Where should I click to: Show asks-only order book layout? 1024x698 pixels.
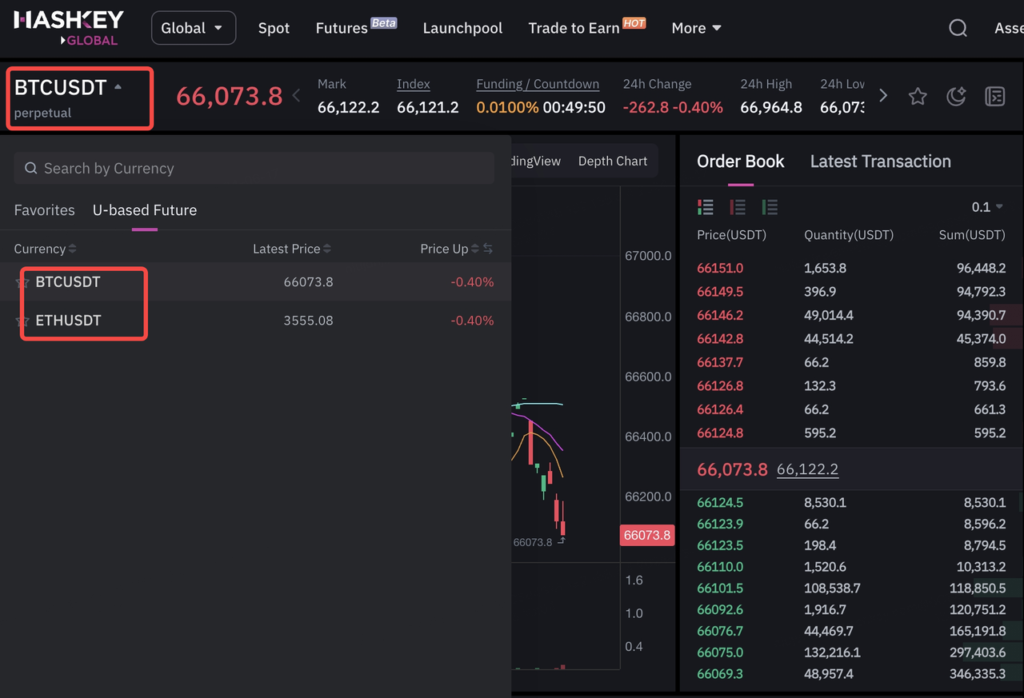pyautogui.click(x=738, y=207)
